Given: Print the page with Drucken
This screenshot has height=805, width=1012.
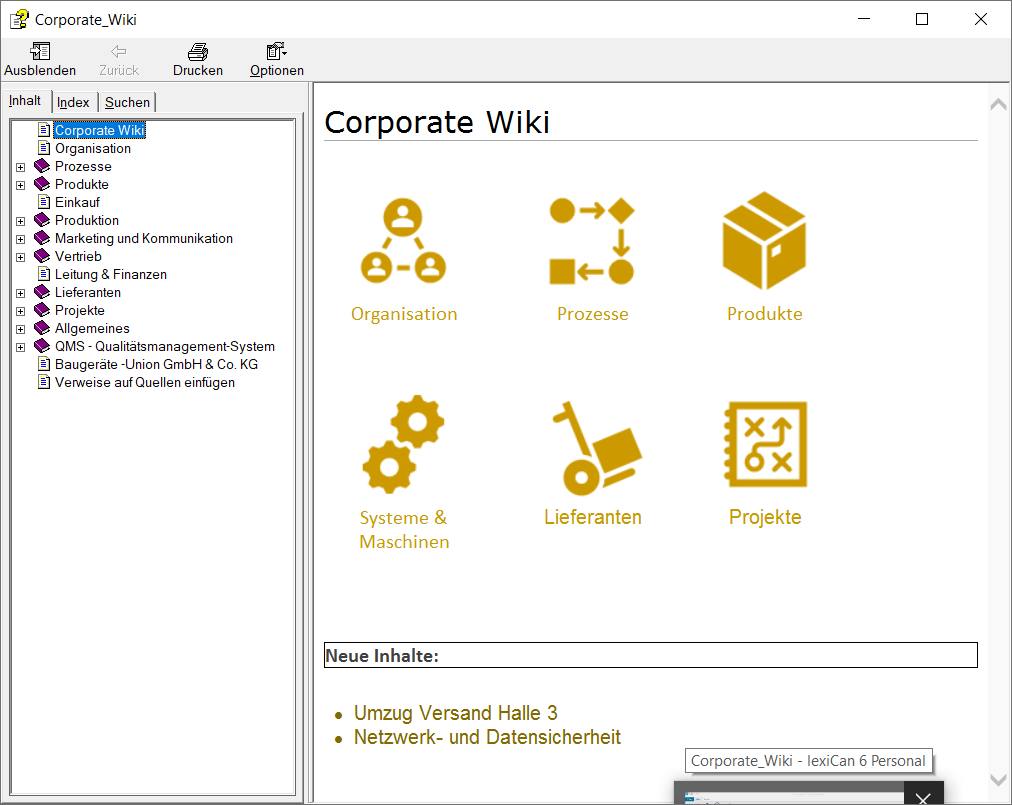Looking at the screenshot, I should [198, 60].
